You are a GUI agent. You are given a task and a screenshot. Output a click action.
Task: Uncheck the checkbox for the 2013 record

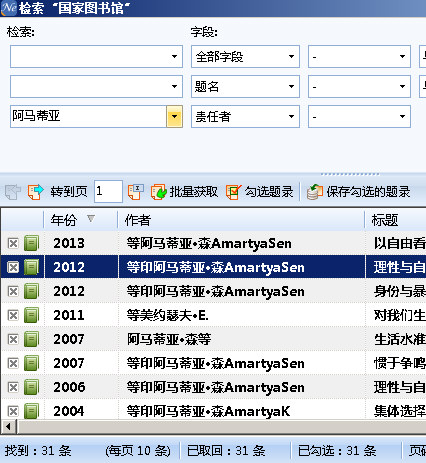pyautogui.click(x=13, y=243)
